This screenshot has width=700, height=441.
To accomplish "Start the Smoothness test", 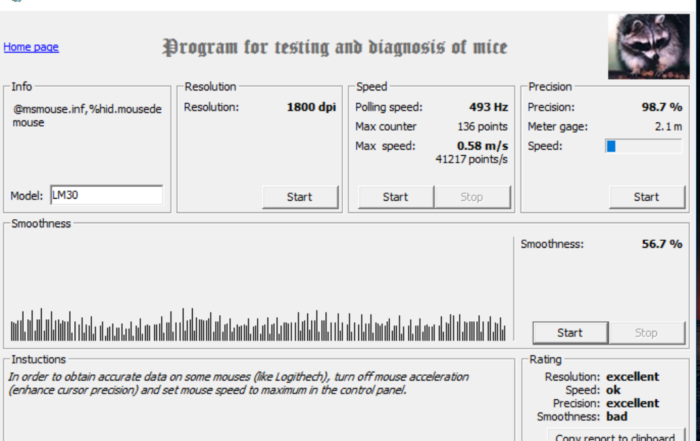I will point(570,333).
